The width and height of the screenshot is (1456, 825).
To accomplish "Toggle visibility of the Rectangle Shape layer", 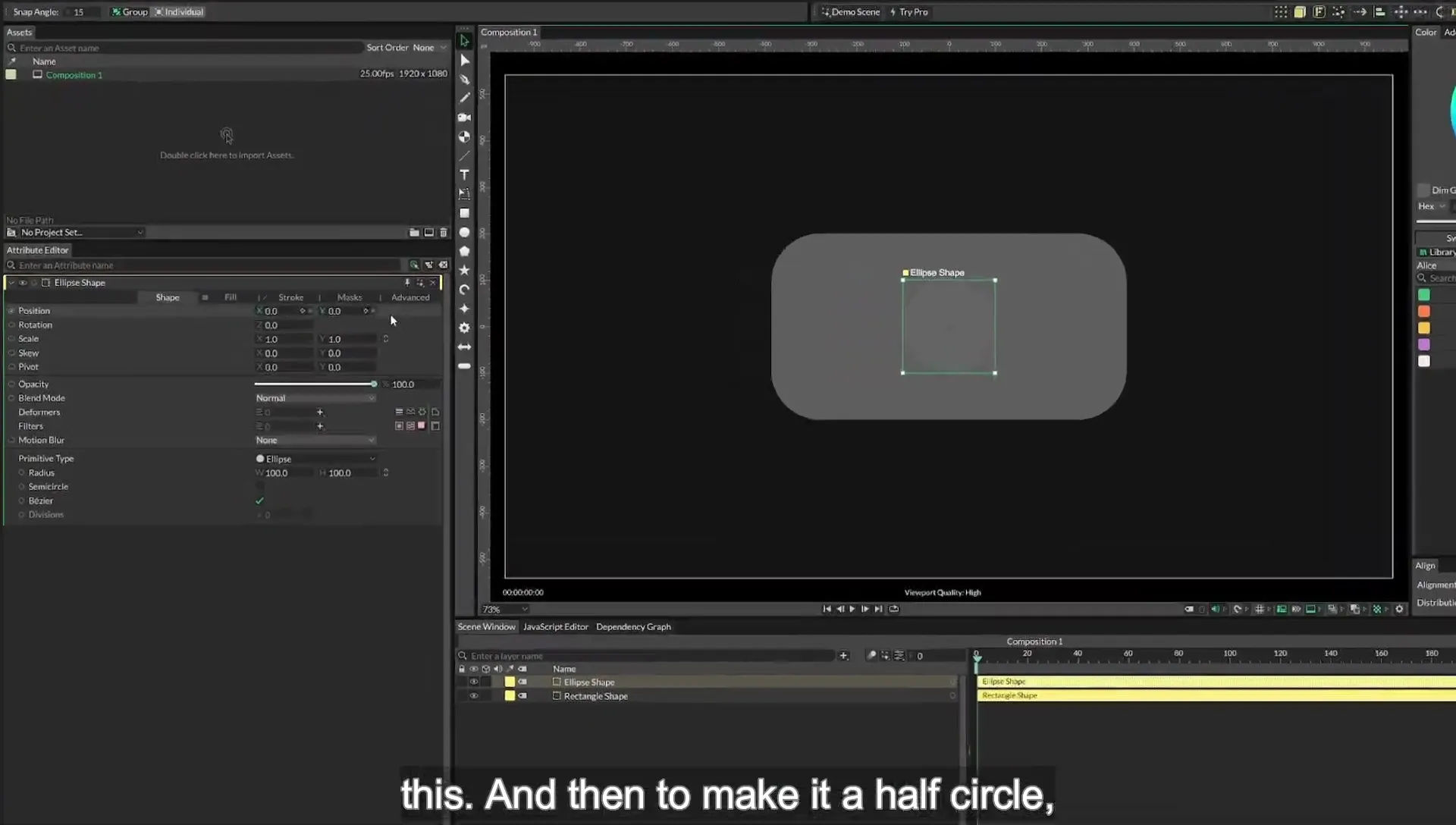I will (474, 696).
